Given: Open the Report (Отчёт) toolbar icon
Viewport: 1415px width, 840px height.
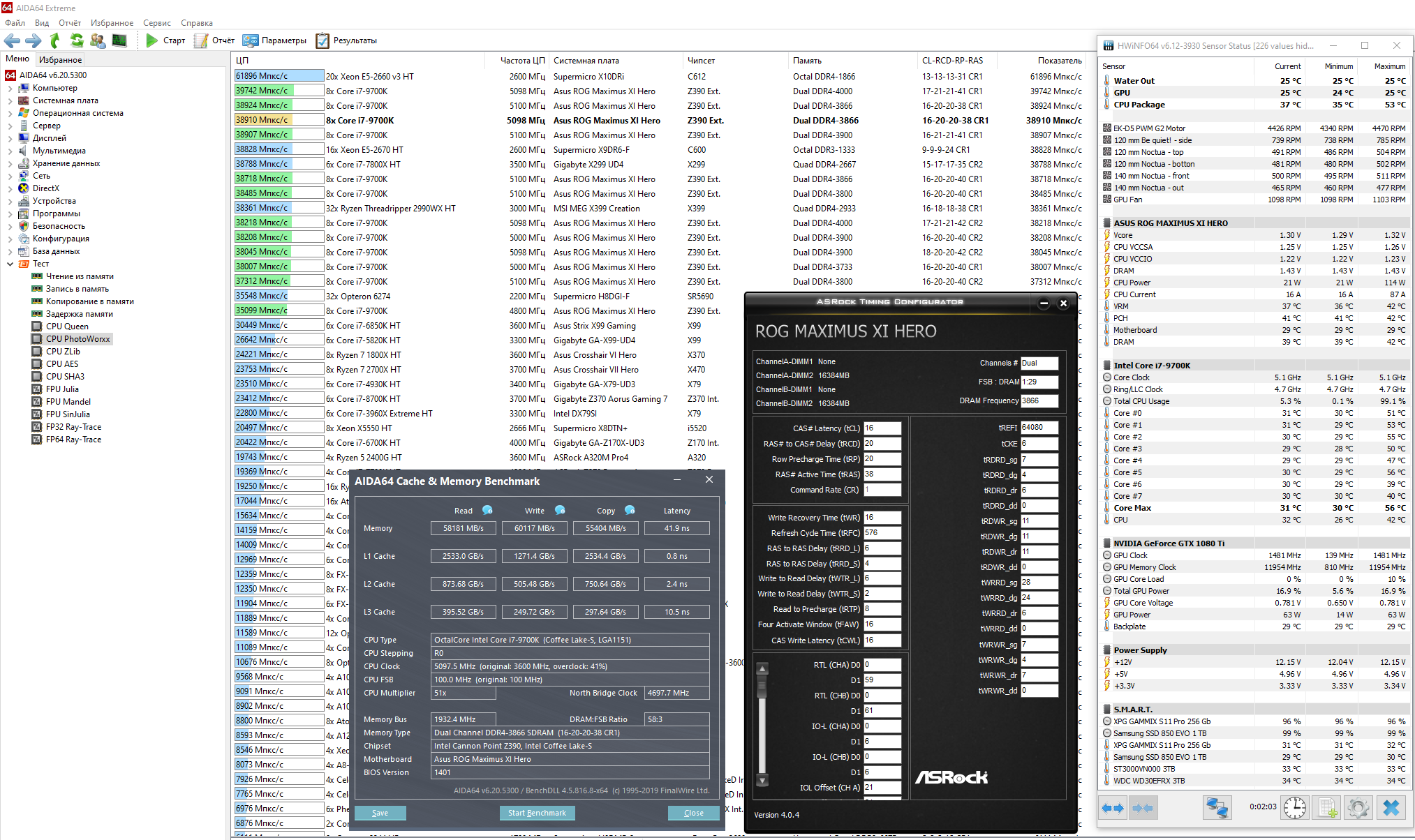Looking at the screenshot, I should pyautogui.click(x=201, y=40).
